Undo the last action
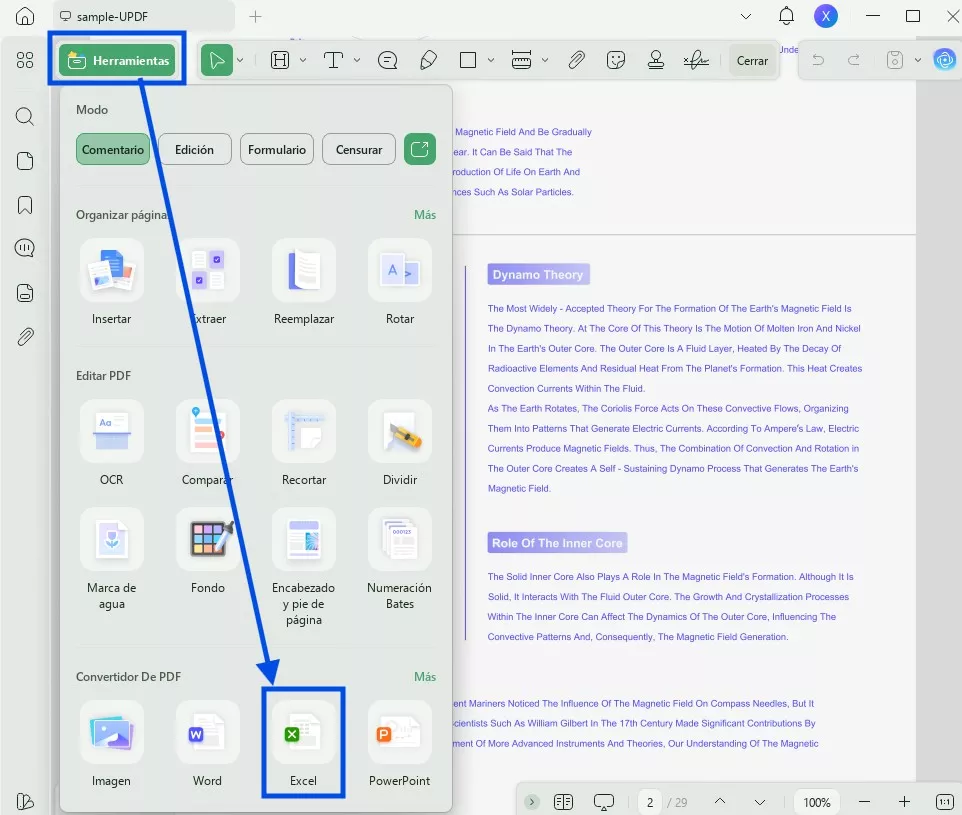 (x=818, y=60)
